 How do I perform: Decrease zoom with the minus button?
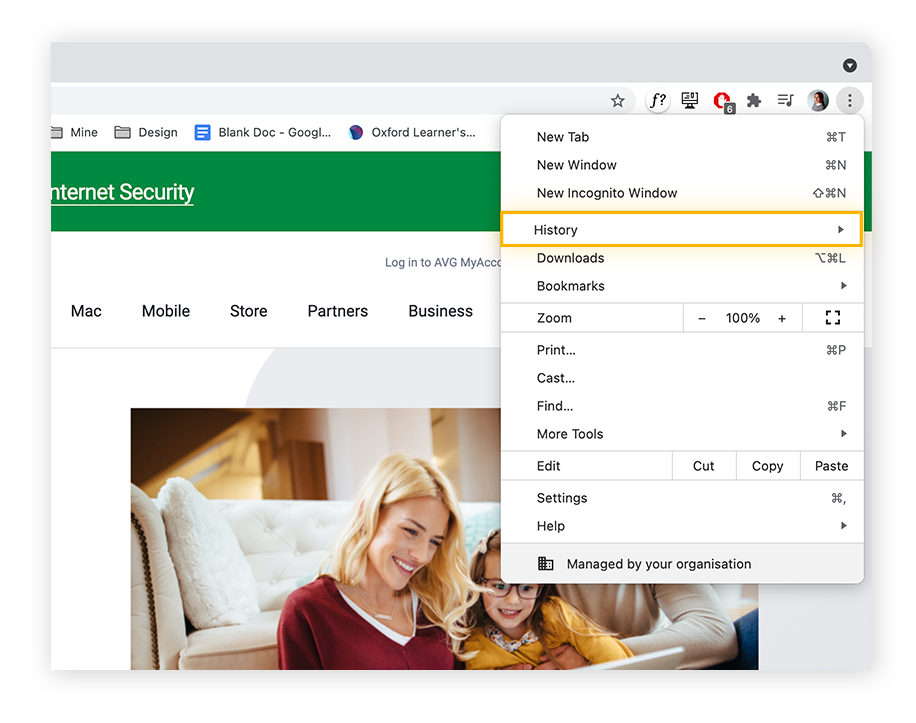702,318
